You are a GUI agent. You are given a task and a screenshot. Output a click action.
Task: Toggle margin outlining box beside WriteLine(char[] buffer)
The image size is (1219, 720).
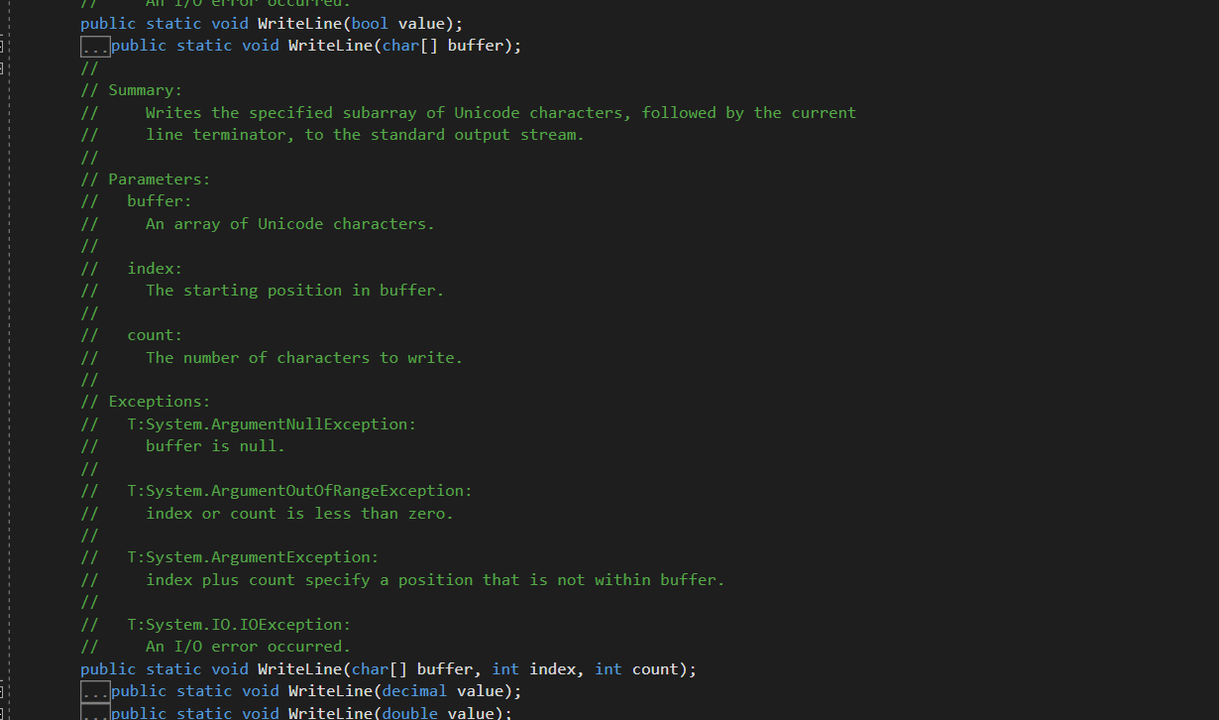(2, 46)
